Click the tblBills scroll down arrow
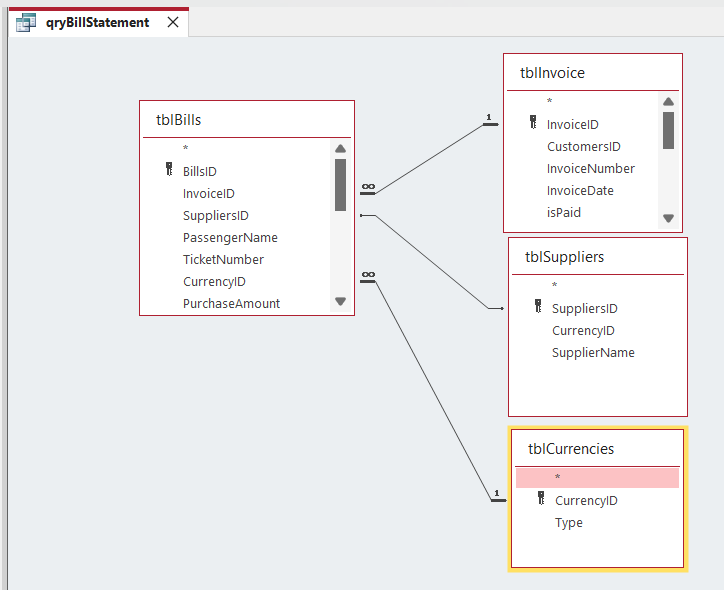The width and height of the screenshot is (724, 590). tap(341, 301)
